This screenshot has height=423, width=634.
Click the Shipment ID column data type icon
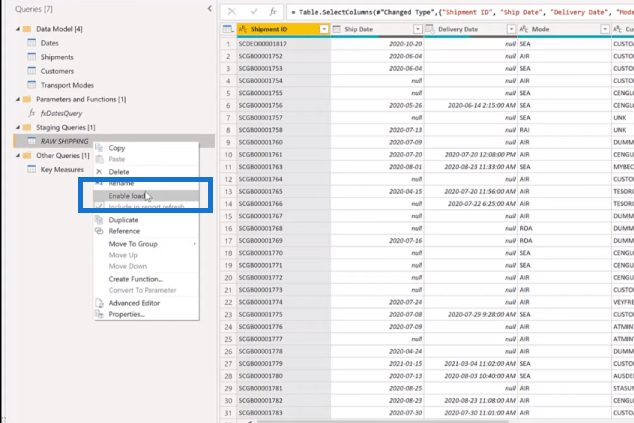tap(241, 30)
